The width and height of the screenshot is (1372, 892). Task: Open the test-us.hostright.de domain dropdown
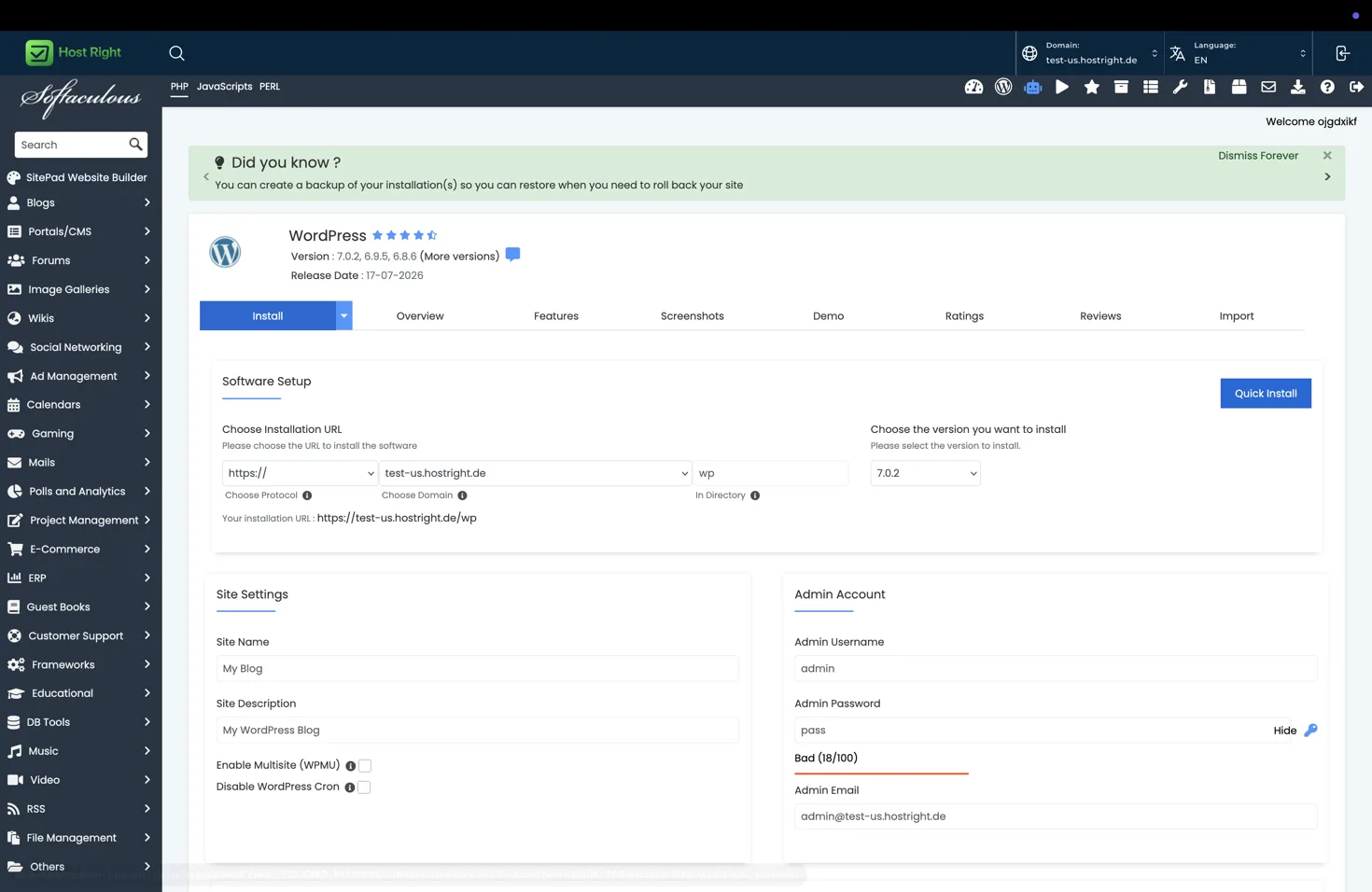click(535, 473)
